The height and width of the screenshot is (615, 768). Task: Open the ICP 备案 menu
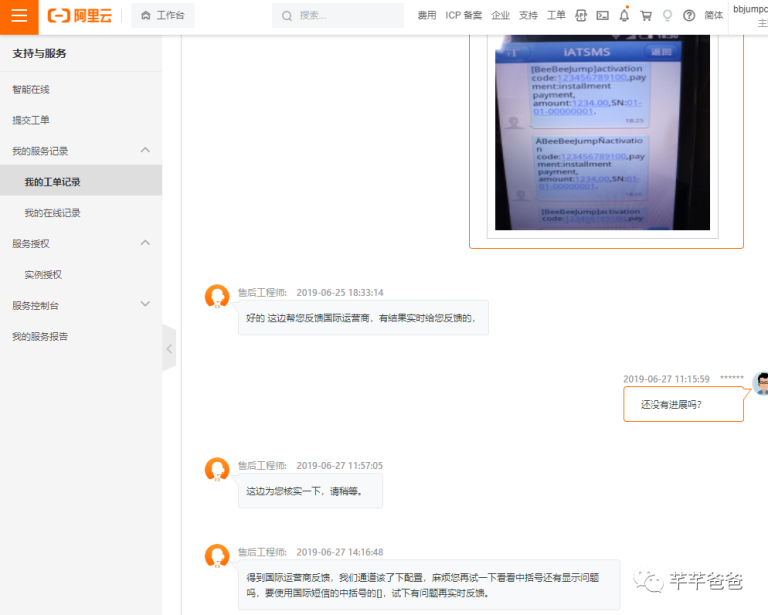(463, 16)
